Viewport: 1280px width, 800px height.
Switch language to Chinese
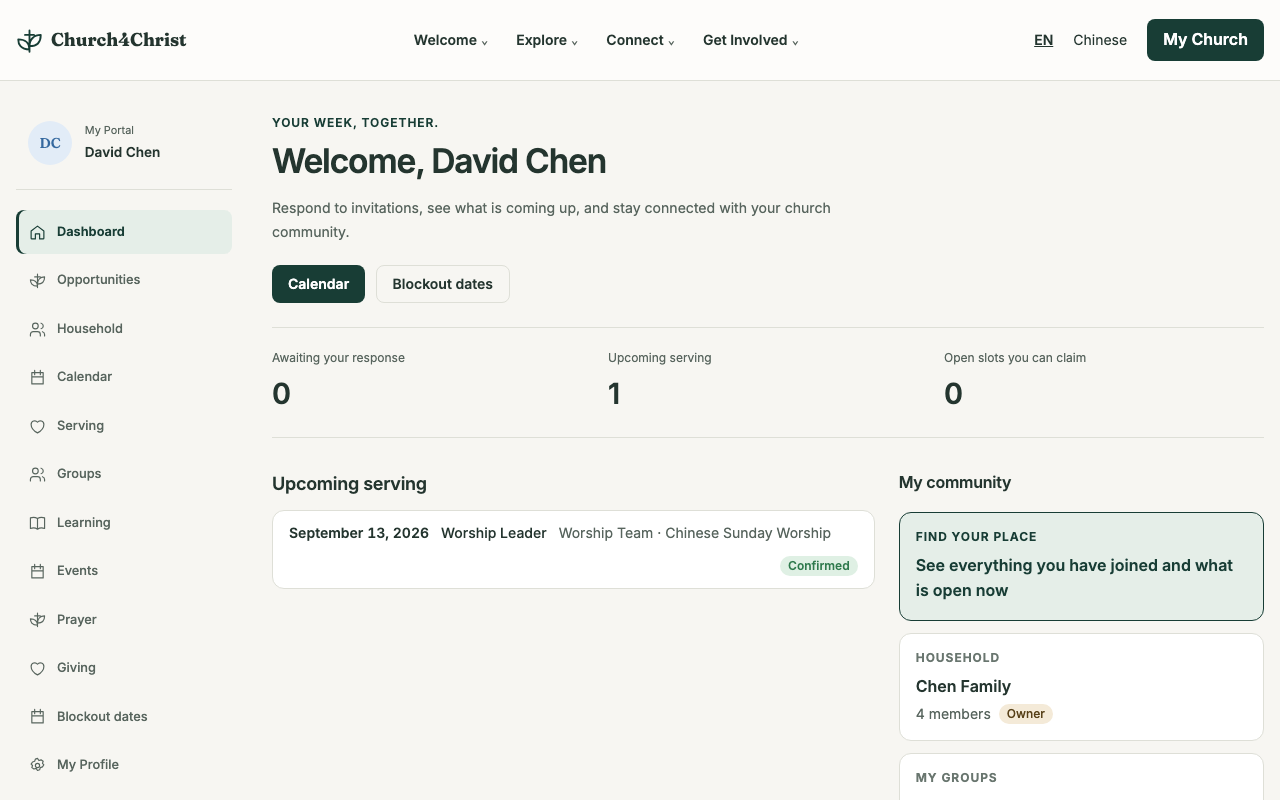1100,40
